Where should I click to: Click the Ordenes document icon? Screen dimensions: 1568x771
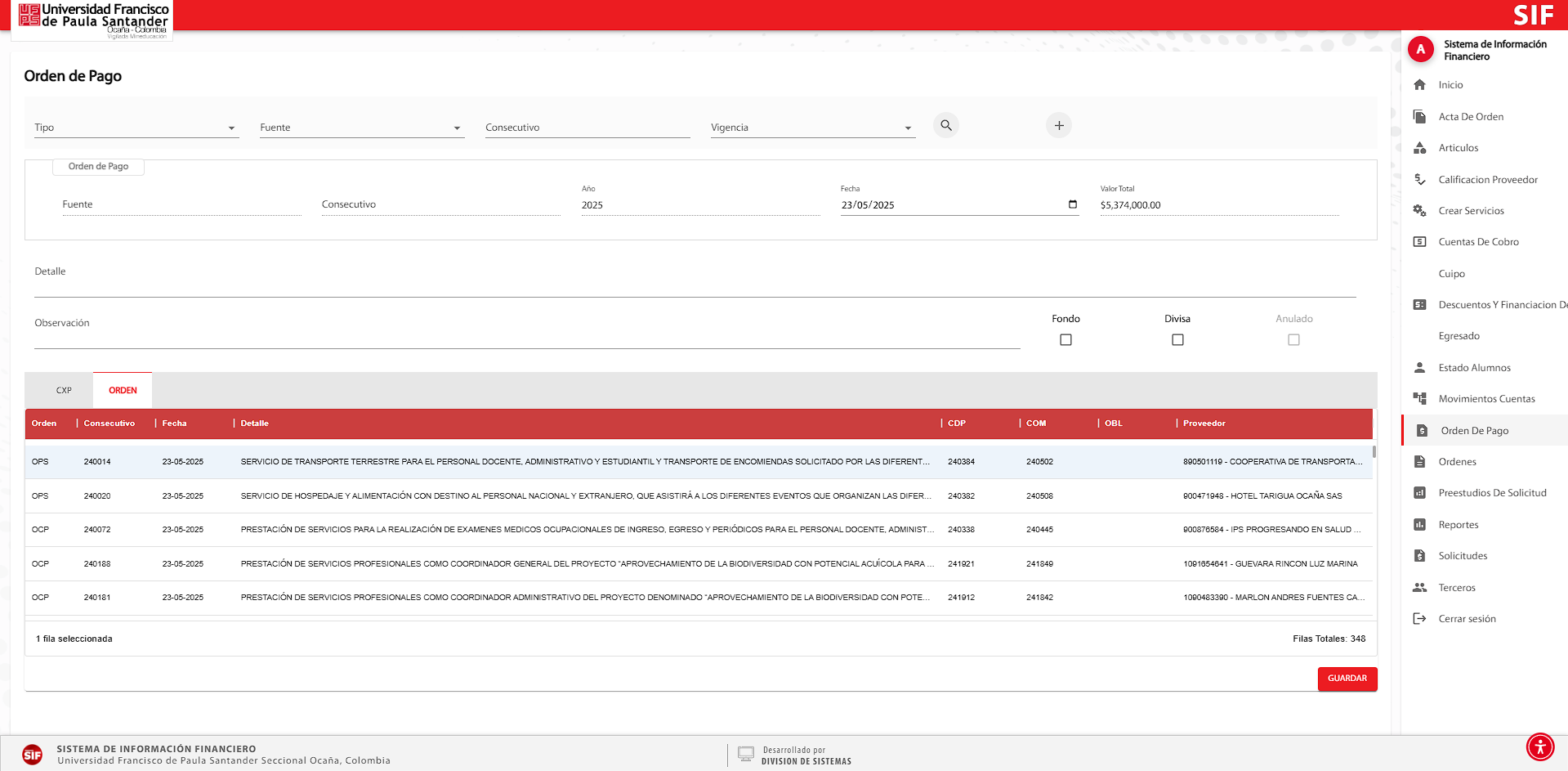pyautogui.click(x=1420, y=462)
